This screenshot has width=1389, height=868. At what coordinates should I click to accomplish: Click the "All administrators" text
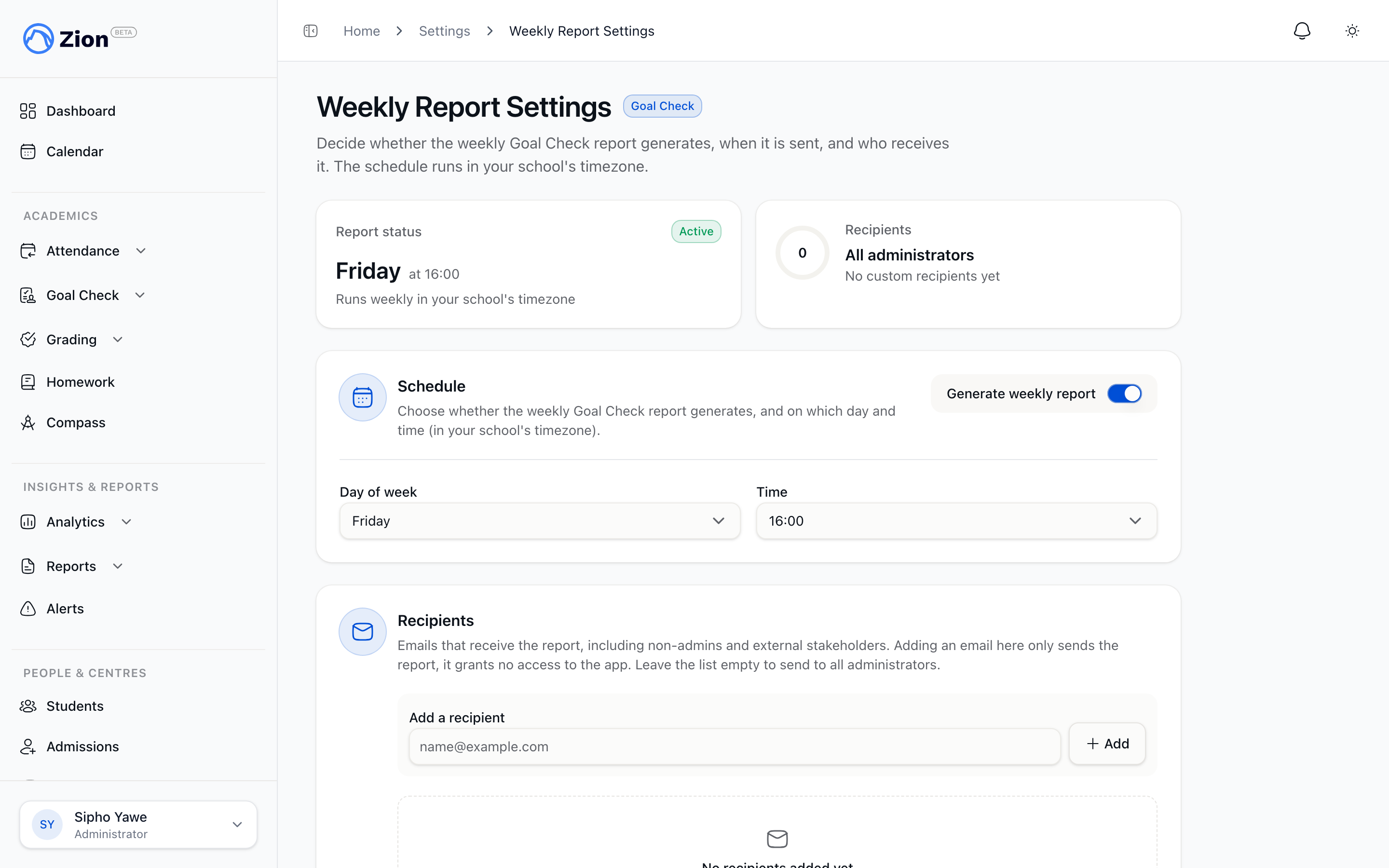(909, 255)
